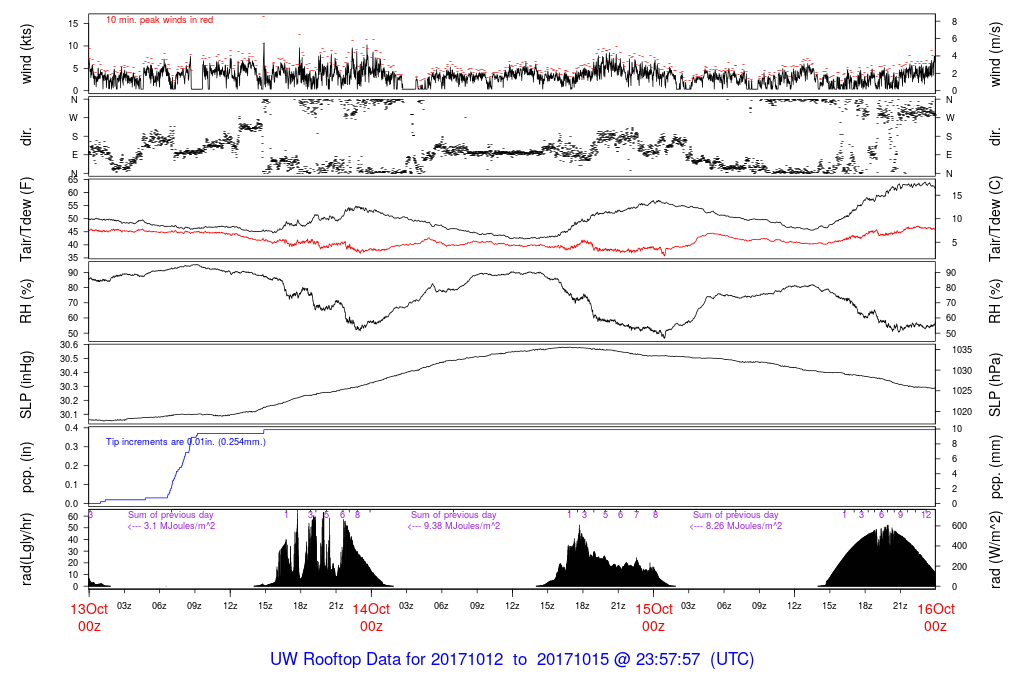This screenshot has width=1024, height=700.
Task: Select the '13Oct' date label
Action: click(89, 609)
